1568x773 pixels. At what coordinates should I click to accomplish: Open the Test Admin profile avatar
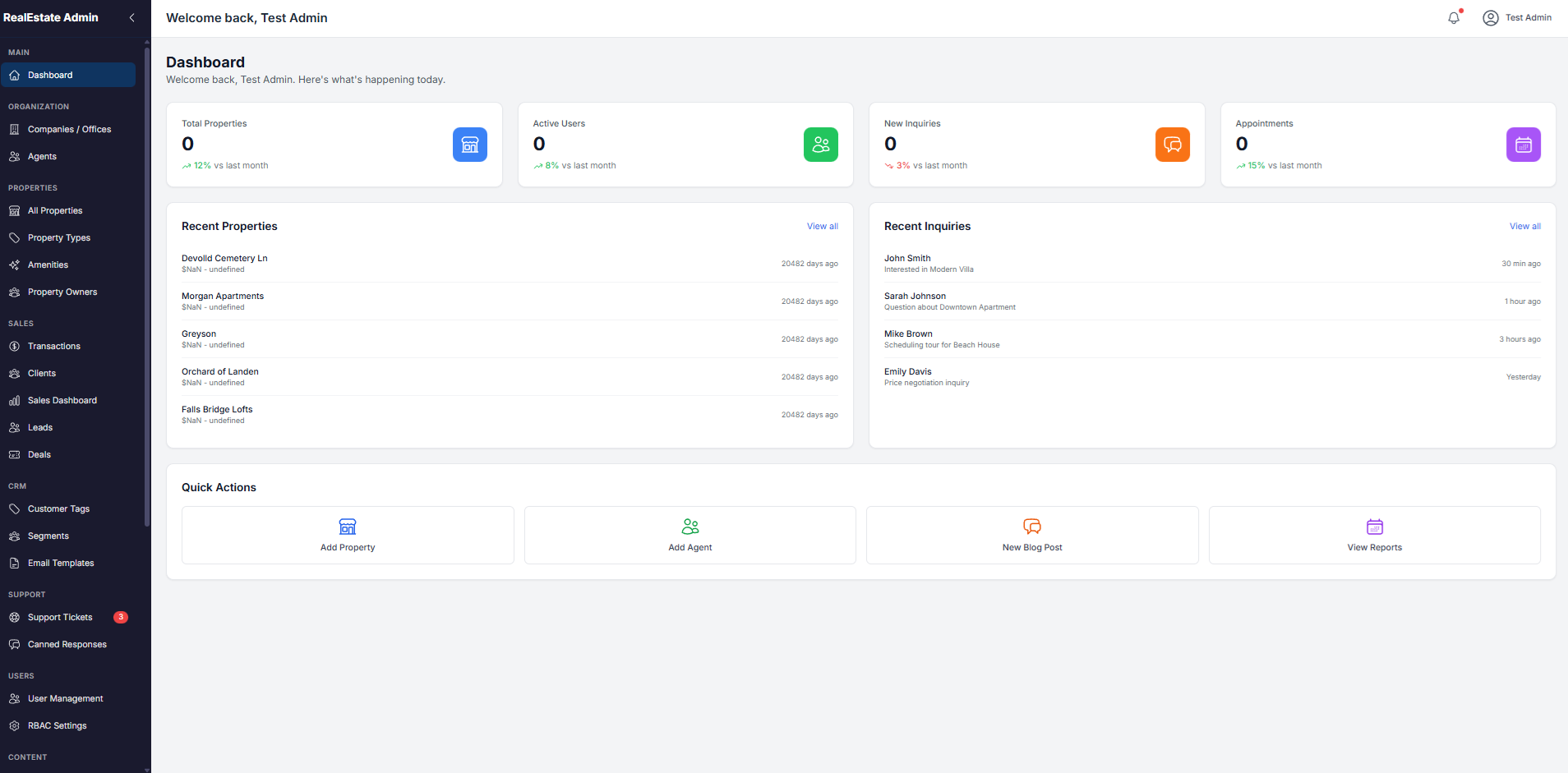point(1489,17)
